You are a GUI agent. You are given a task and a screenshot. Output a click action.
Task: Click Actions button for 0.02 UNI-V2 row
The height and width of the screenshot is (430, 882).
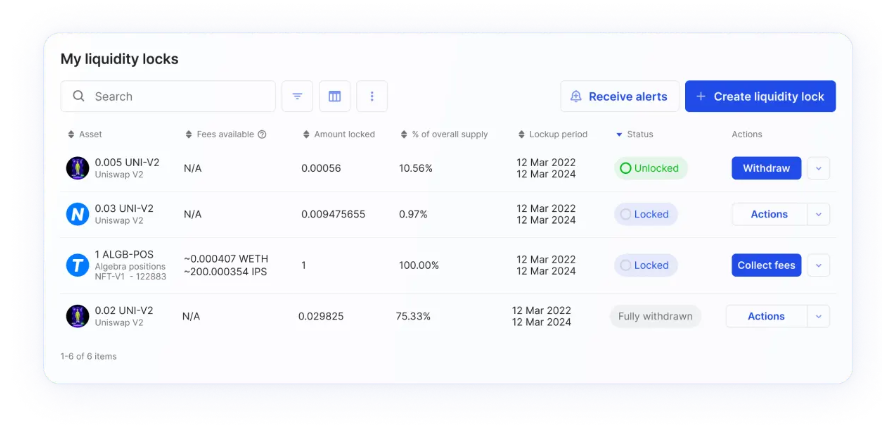point(766,316)
